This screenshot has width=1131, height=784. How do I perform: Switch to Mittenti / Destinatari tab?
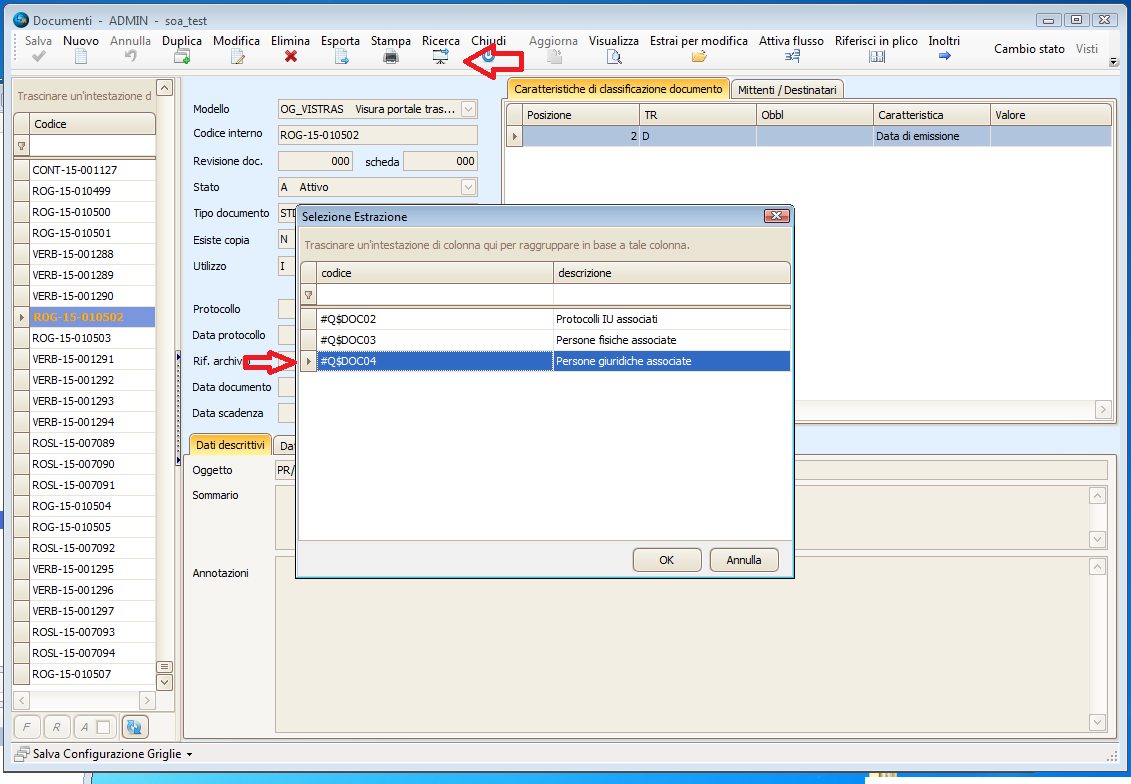pyautogui.click(x=788, y=90)
